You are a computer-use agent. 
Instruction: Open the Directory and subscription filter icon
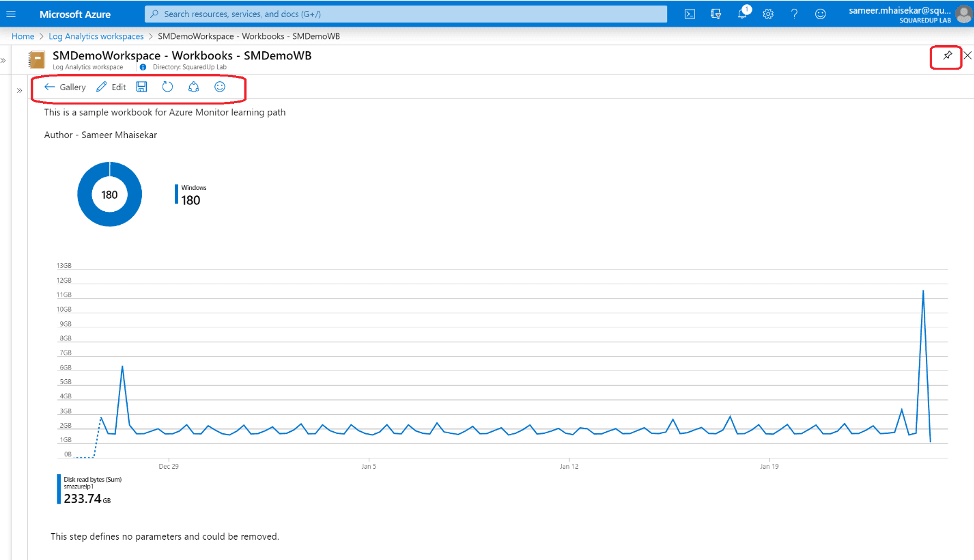[716, 14]
